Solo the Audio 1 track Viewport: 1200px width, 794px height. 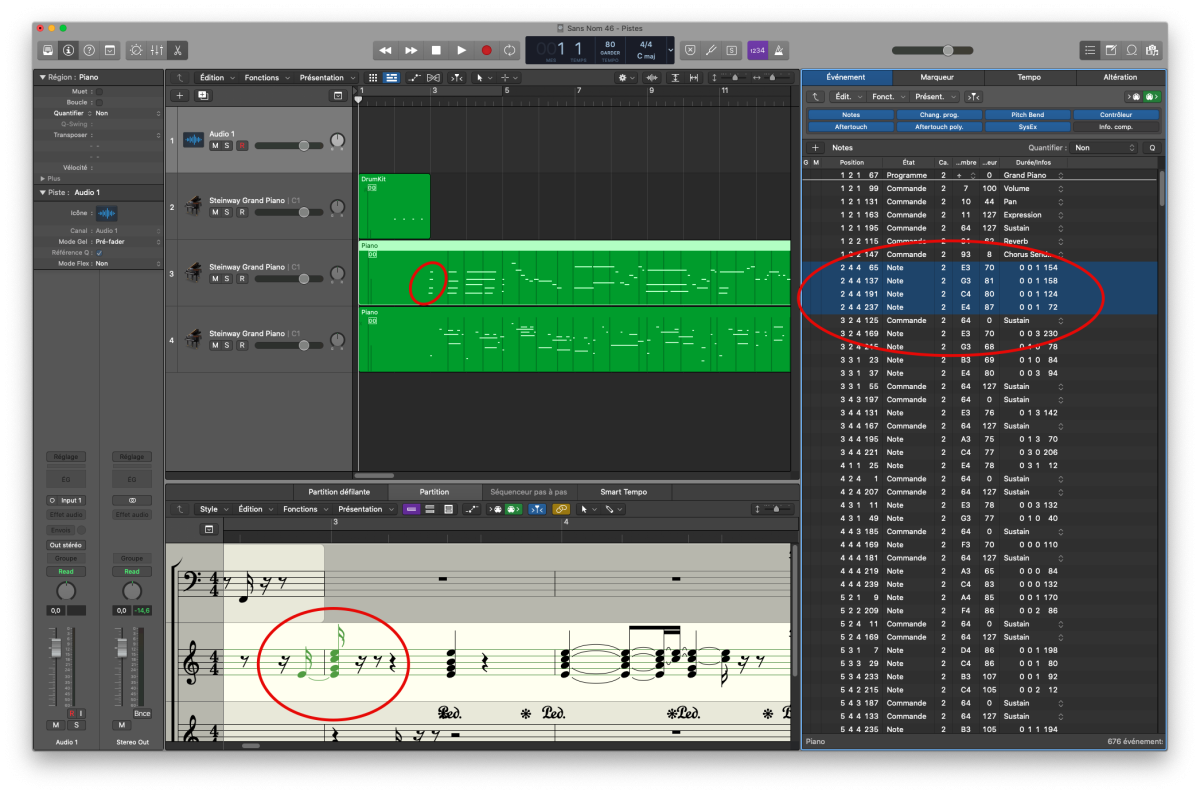click(x=227, y=146)
